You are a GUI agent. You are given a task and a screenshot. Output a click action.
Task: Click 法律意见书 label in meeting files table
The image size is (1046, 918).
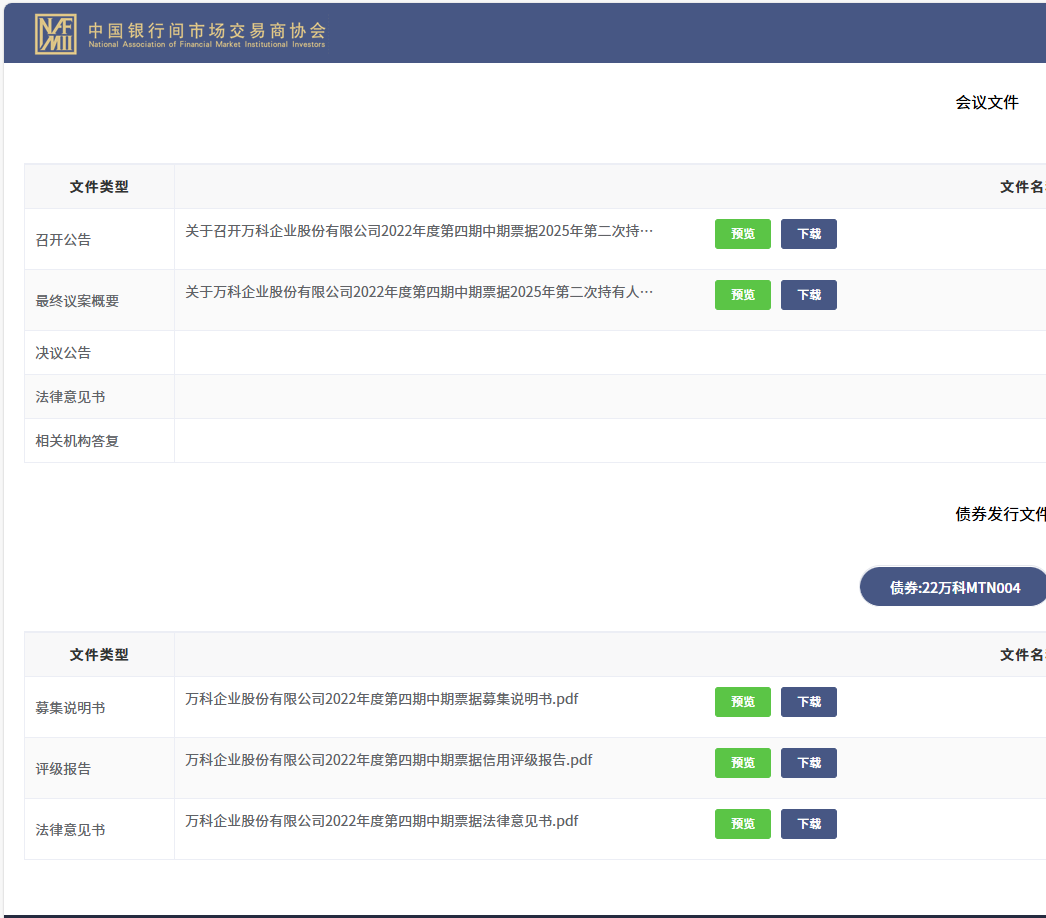point(71,397)
